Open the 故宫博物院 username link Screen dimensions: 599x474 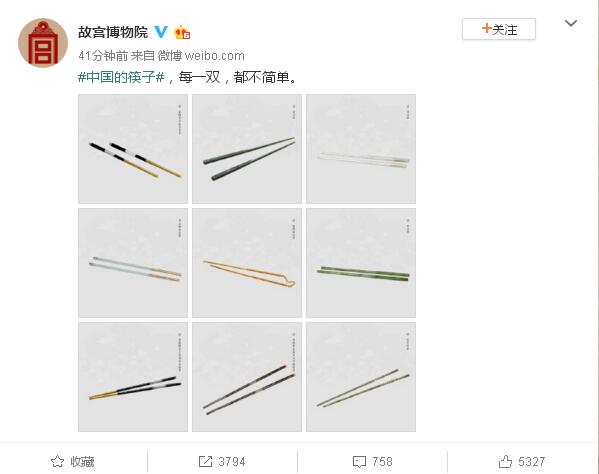point(113,32)
